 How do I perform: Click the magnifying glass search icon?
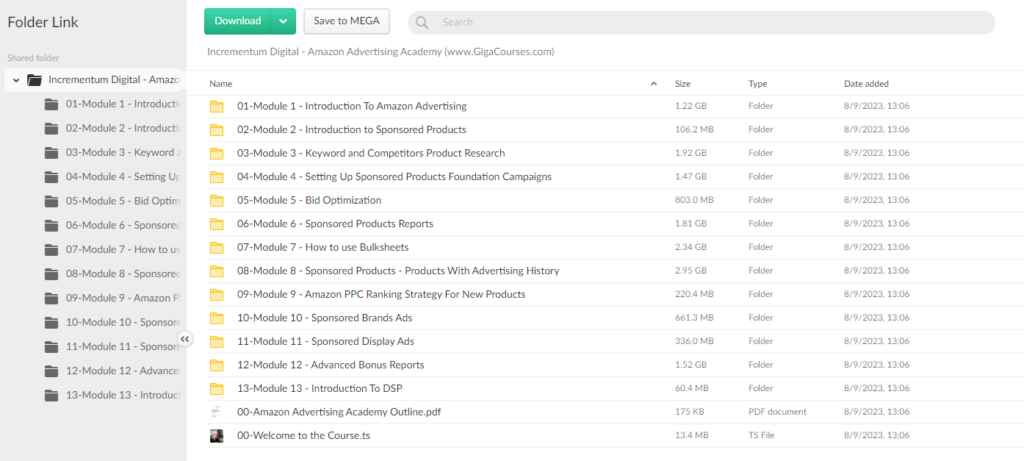(x=422, y=22)
